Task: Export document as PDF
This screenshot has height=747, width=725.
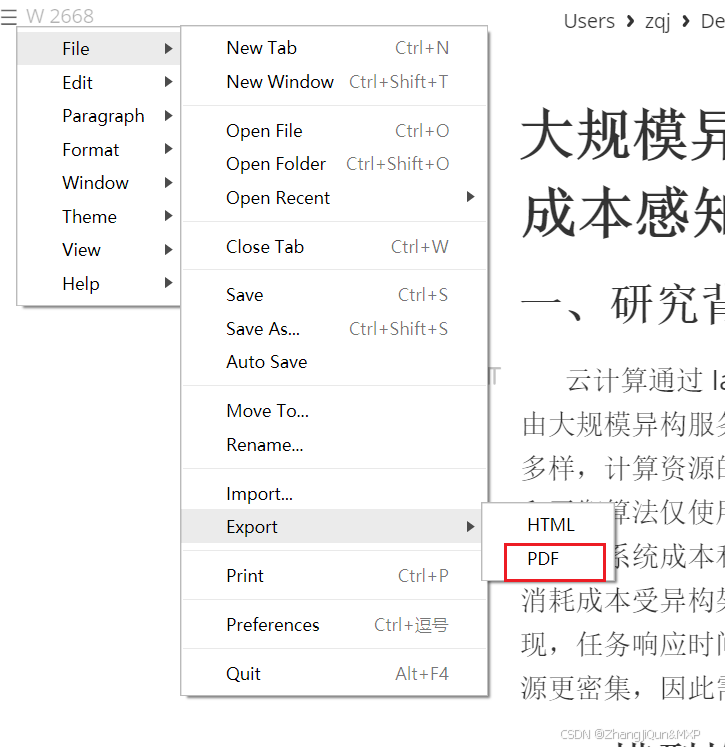Action: 548,559
